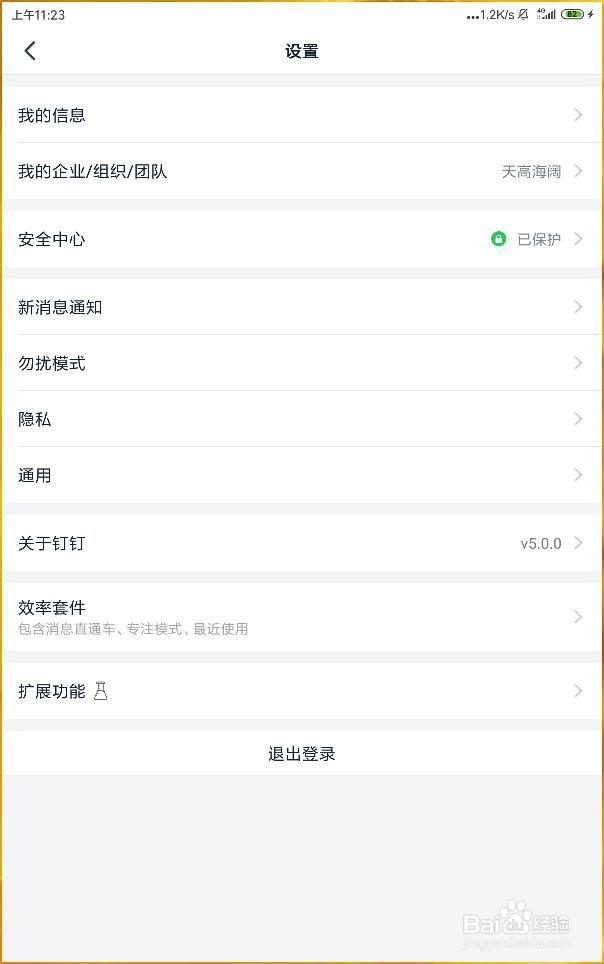Click the green lock protection icon
Image resolution: width=604 pixels, height=964 pixels.
(x=499, y=239)
